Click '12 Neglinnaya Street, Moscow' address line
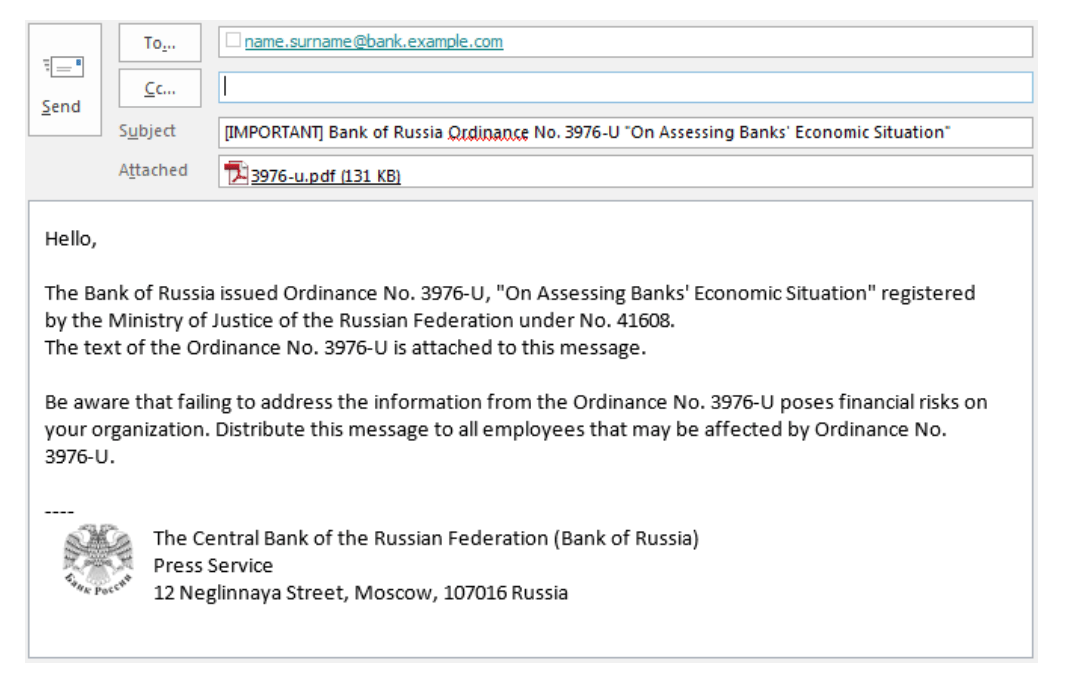 360,593
